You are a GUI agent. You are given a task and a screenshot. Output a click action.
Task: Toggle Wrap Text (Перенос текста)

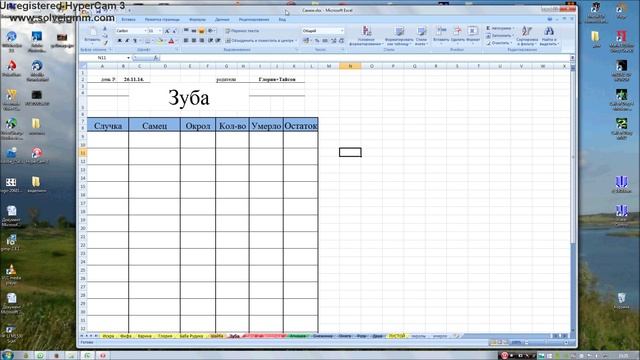tap(242, 31)
